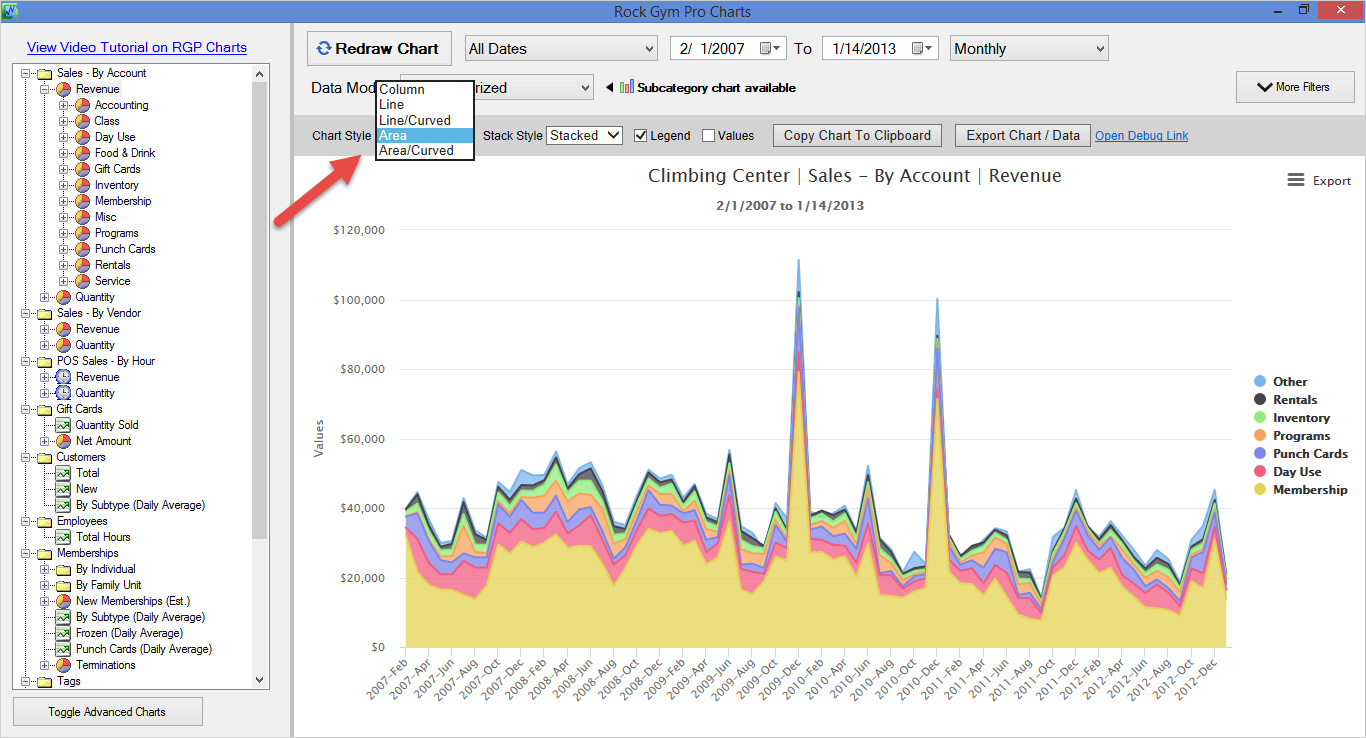
Task: Expand the Terminations tree node
Action: tap(44, 665)
